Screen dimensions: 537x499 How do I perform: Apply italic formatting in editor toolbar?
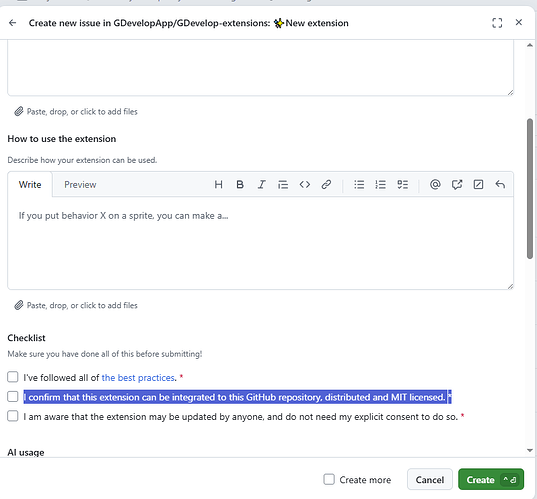pos(262,185)
